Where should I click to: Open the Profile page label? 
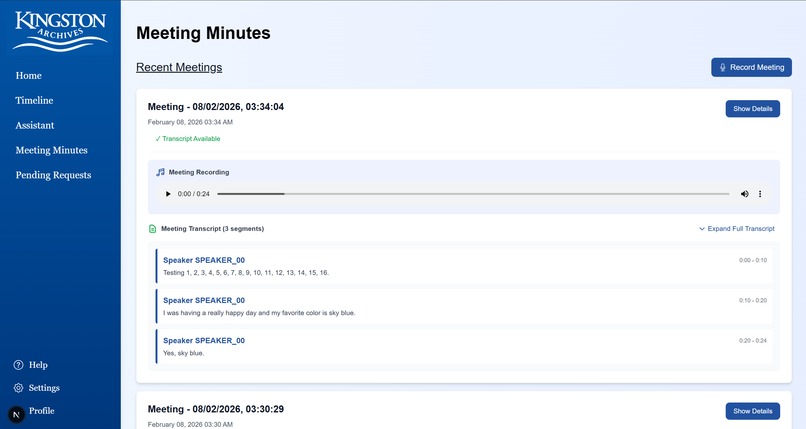pos(42,411)
